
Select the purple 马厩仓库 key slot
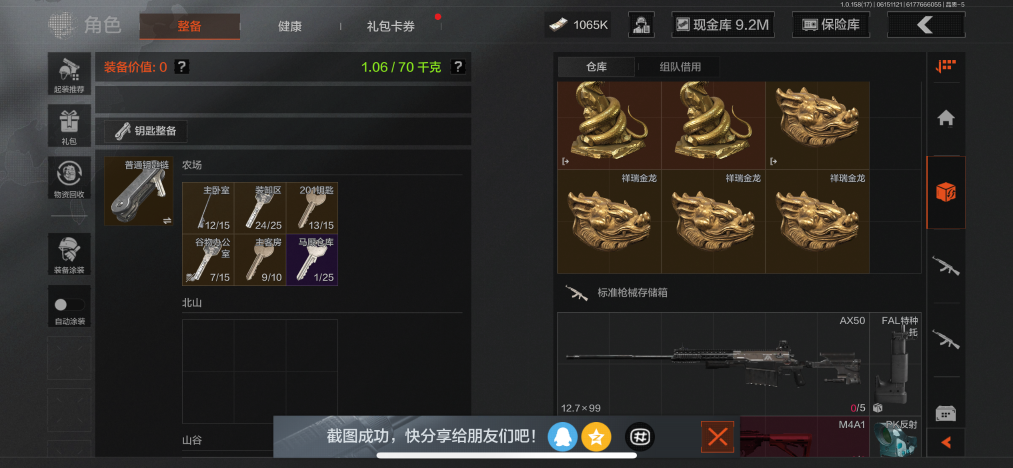312,260
